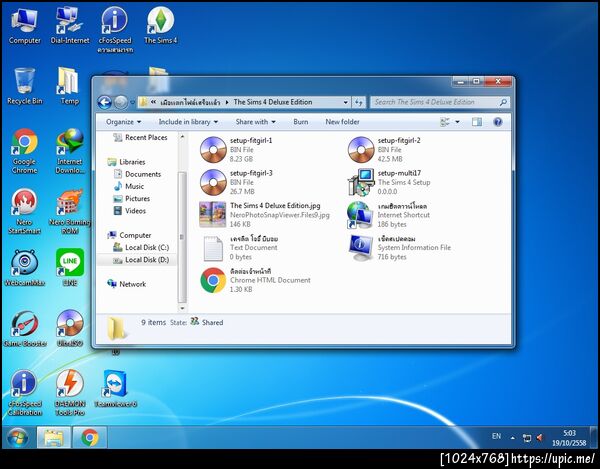This screenshot has height=469, width=600.
Task: Launch Google Chrome from the desktop
Action: point(24,151)
